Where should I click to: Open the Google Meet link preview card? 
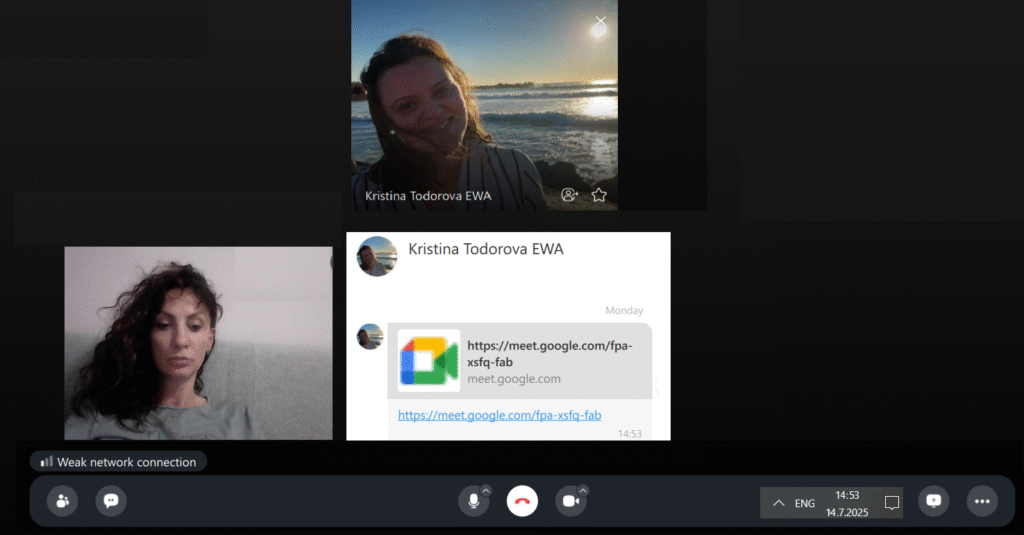point(520,361)
